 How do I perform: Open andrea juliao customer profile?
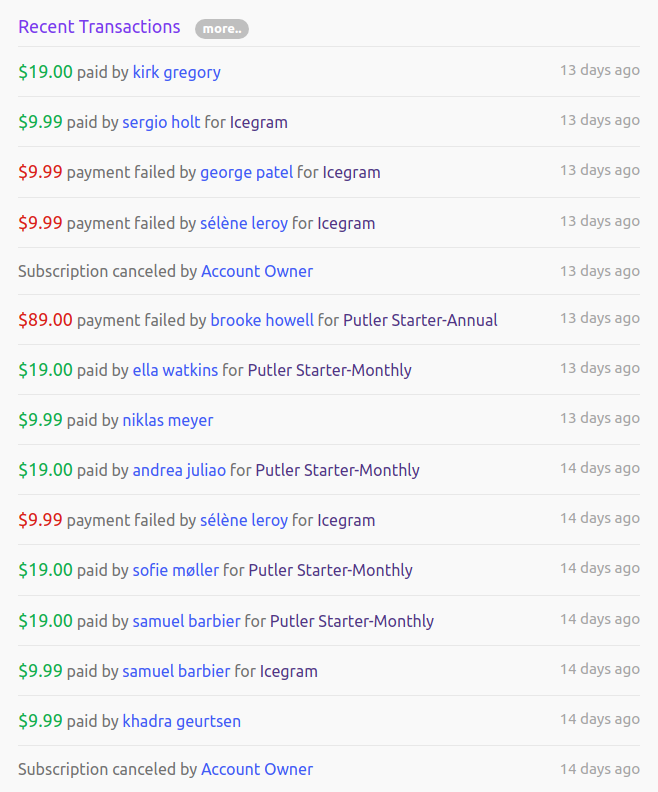click(179, 470)
